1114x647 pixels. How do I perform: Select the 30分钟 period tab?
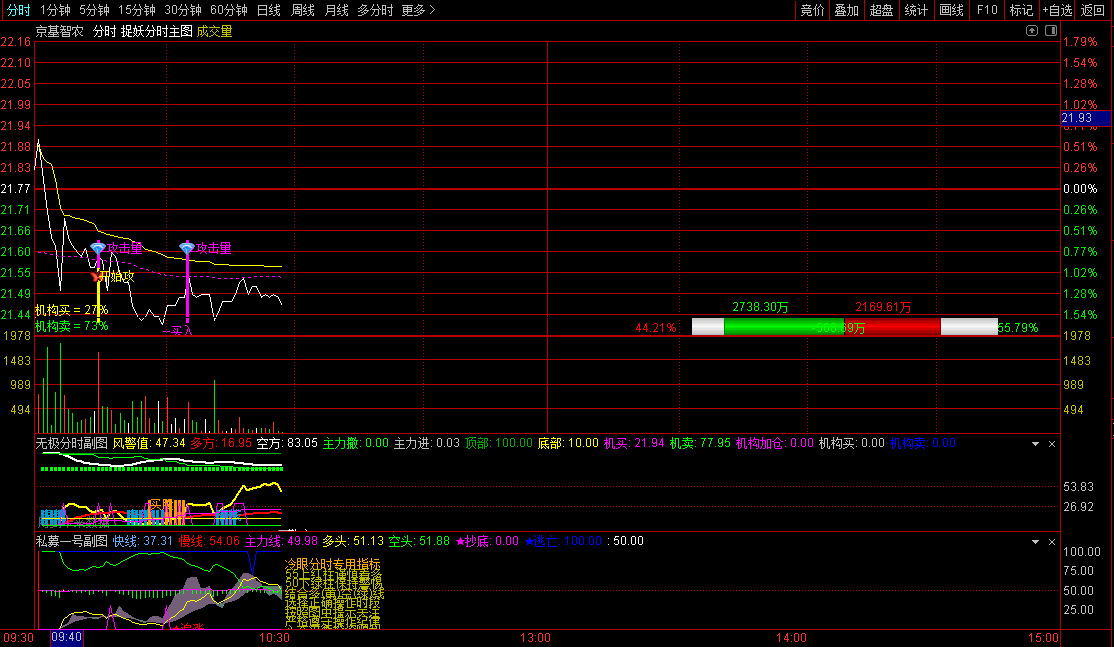tap(183, 10)
